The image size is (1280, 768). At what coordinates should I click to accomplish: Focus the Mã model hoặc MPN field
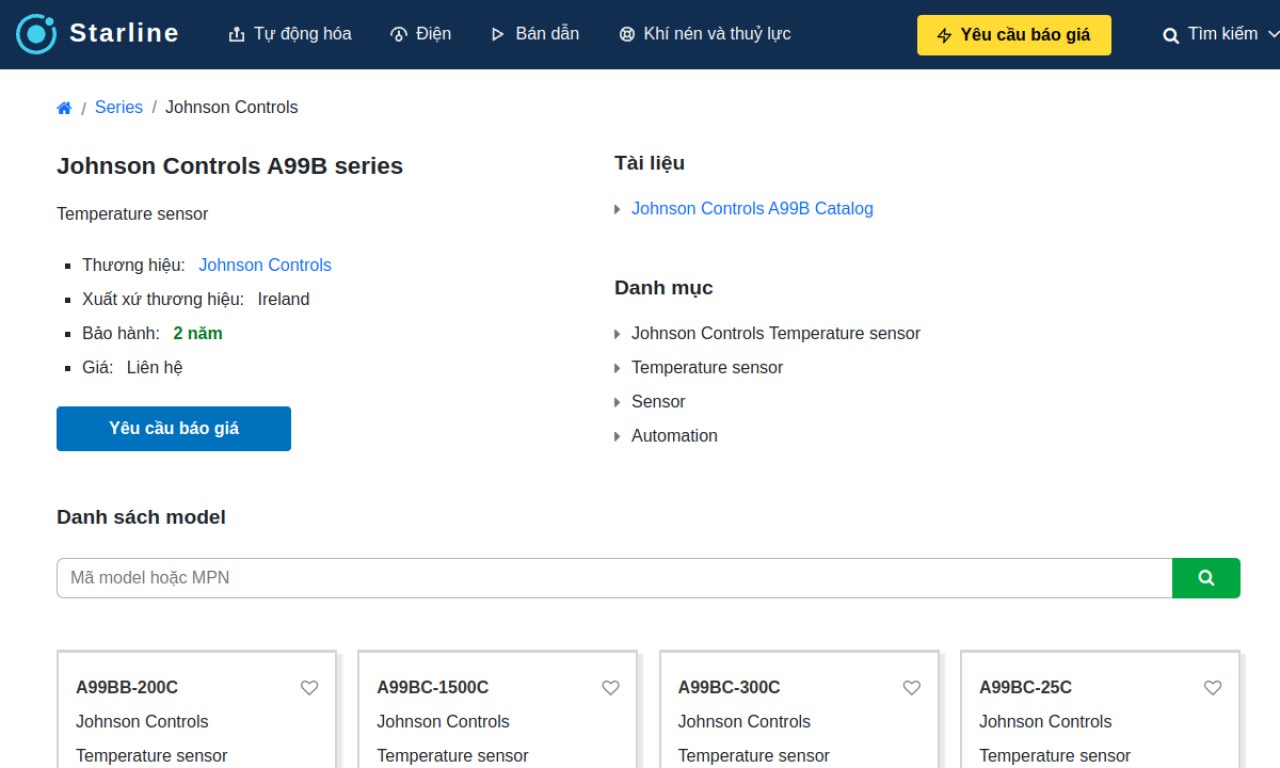click(x=614, y=578)
